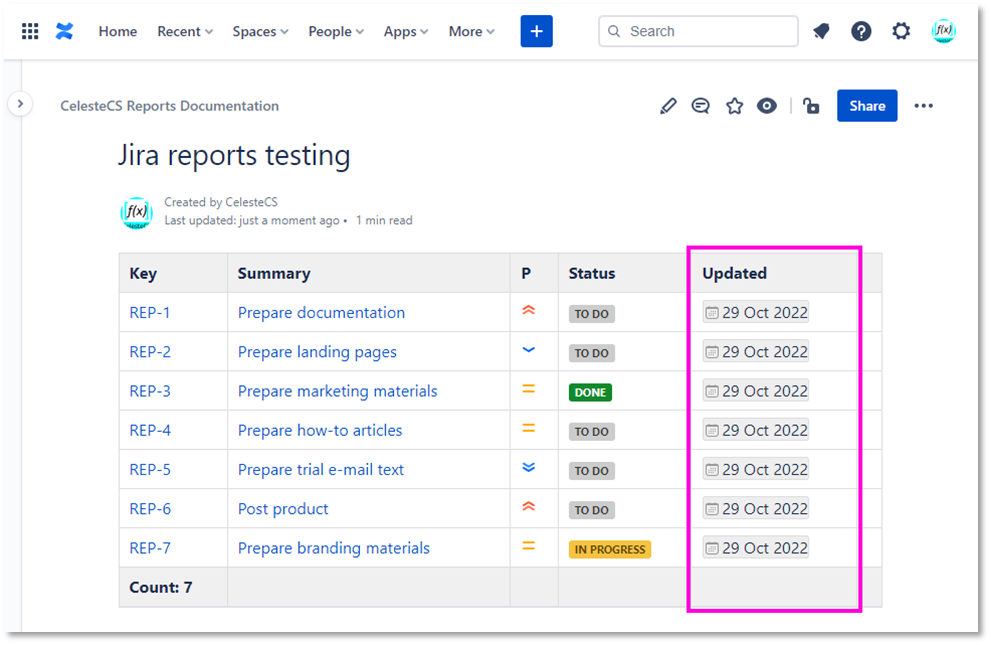Open the inline comments icon
The width and height of the screenshot is (991, 645).
click(700, 106)
